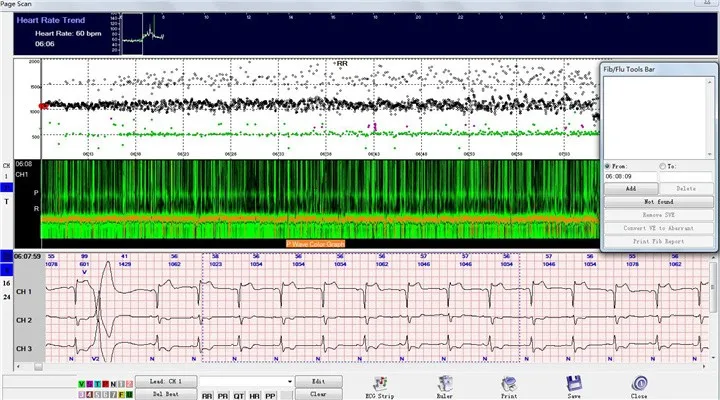Open the ECG Strip tool
This screenshot has height=400, width=720.
379,385
